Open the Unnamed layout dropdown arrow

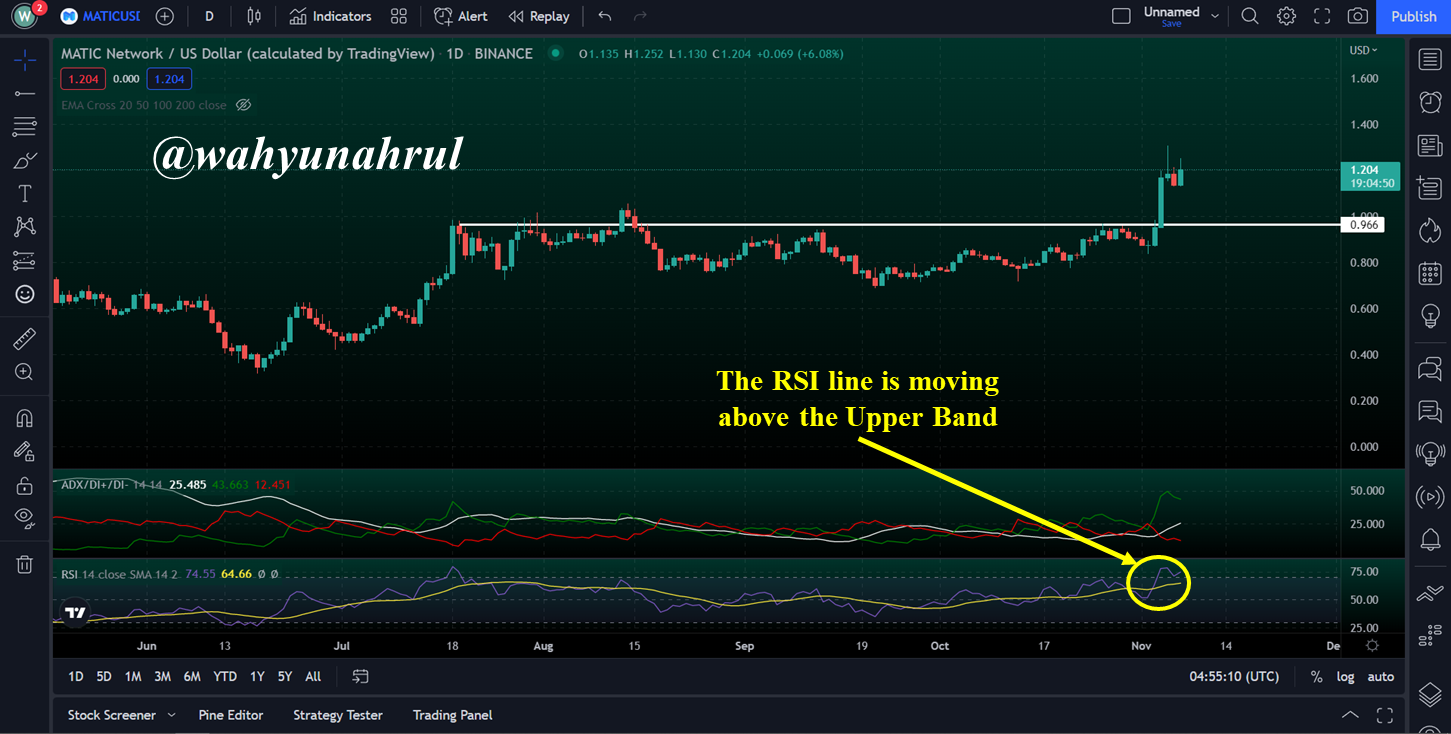click(1215, 16)
